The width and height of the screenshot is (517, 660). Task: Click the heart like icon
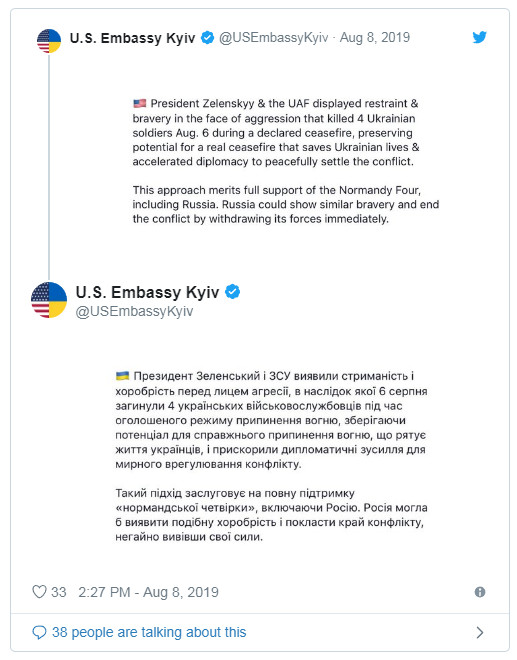click(39, 592)
